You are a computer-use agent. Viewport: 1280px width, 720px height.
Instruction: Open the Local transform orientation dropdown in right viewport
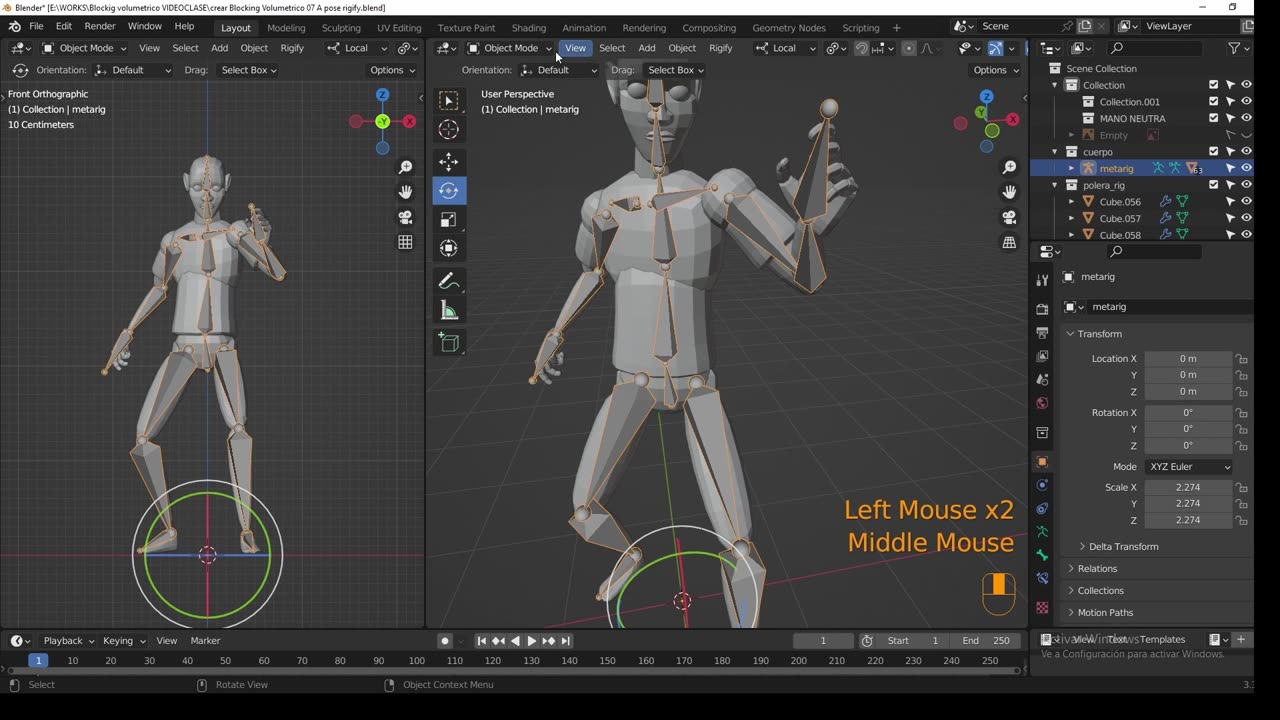click(785, 48)
